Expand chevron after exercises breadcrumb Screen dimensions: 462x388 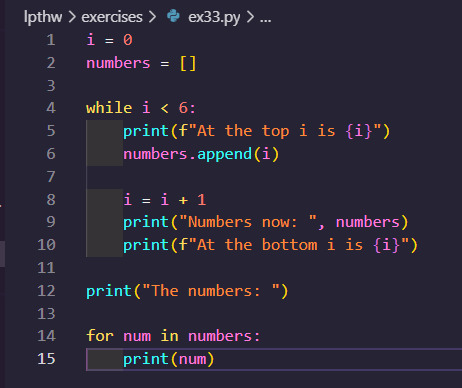coord(152,17)
